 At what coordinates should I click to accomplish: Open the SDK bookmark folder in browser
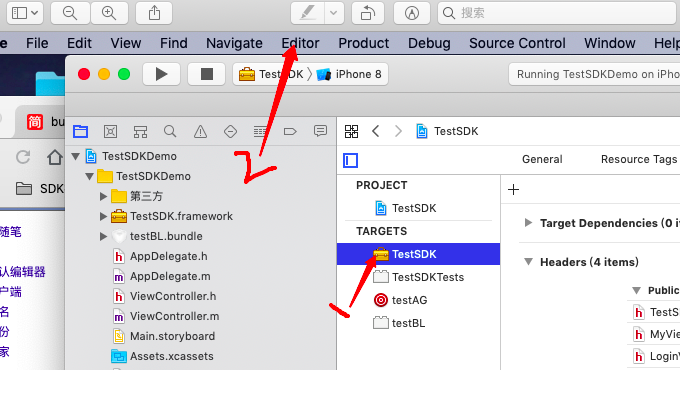click(x=39, y=189)
